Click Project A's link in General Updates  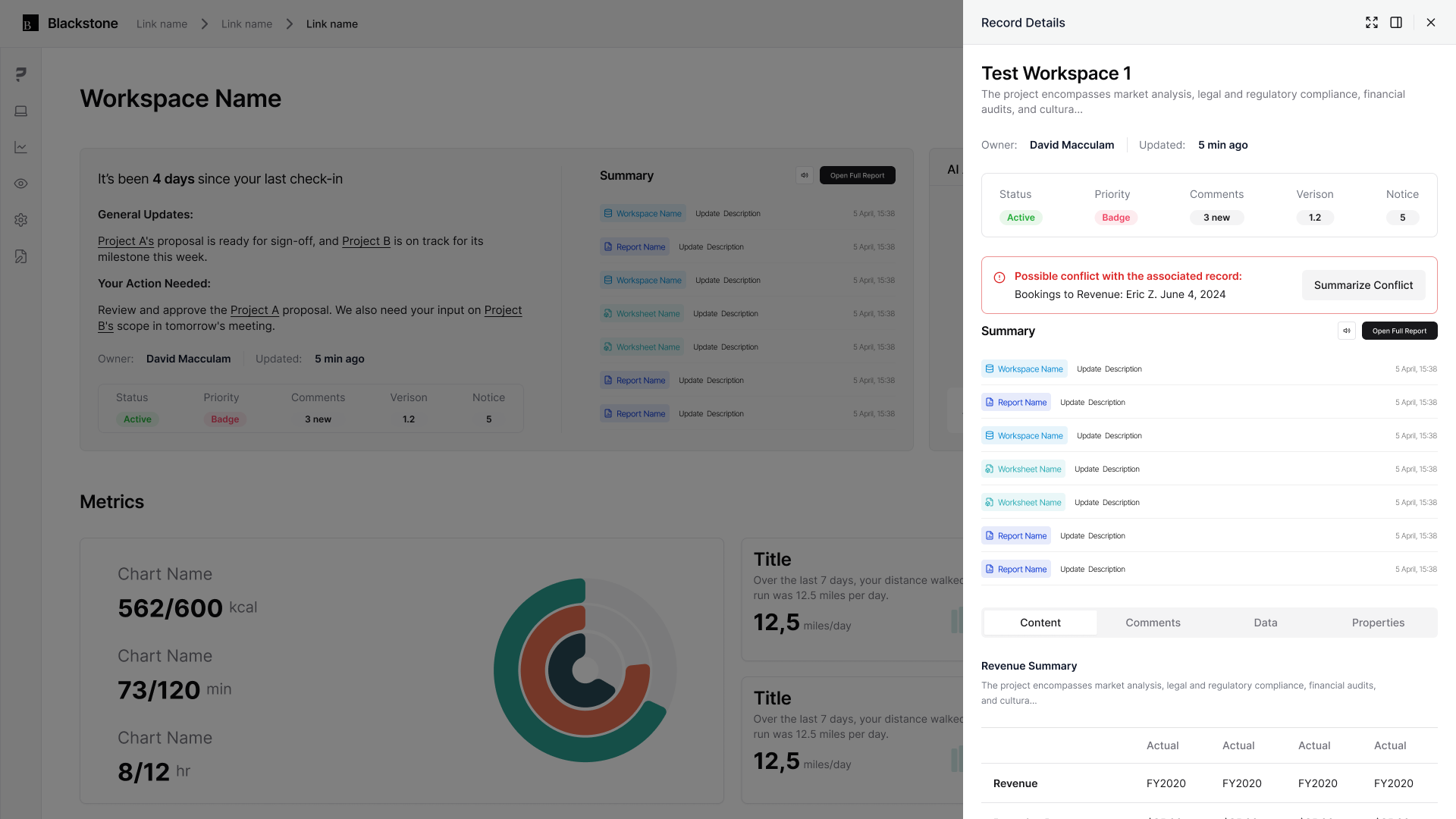pos(126,241)
